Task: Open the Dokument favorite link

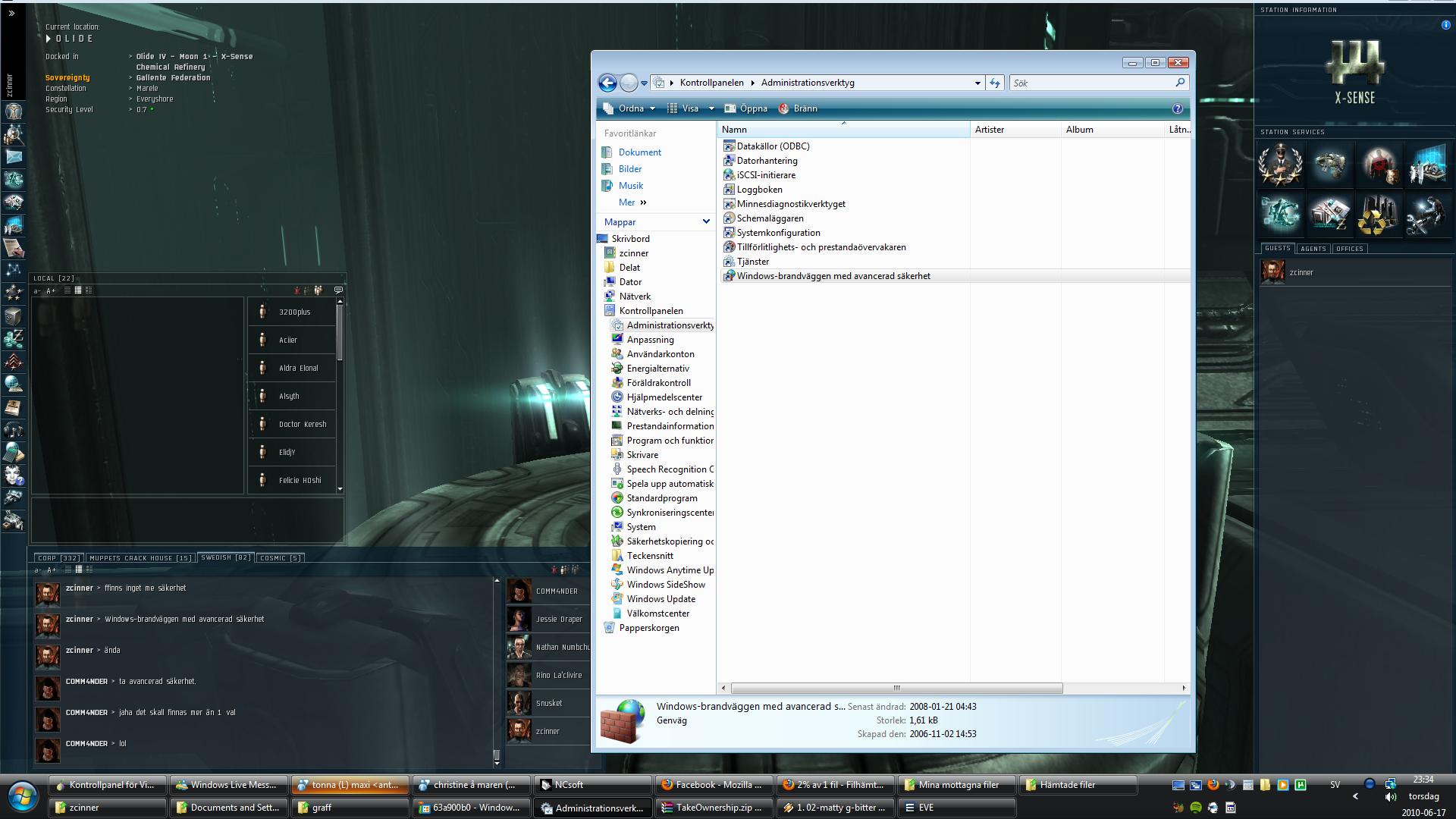Action: (x=639, y=152)
